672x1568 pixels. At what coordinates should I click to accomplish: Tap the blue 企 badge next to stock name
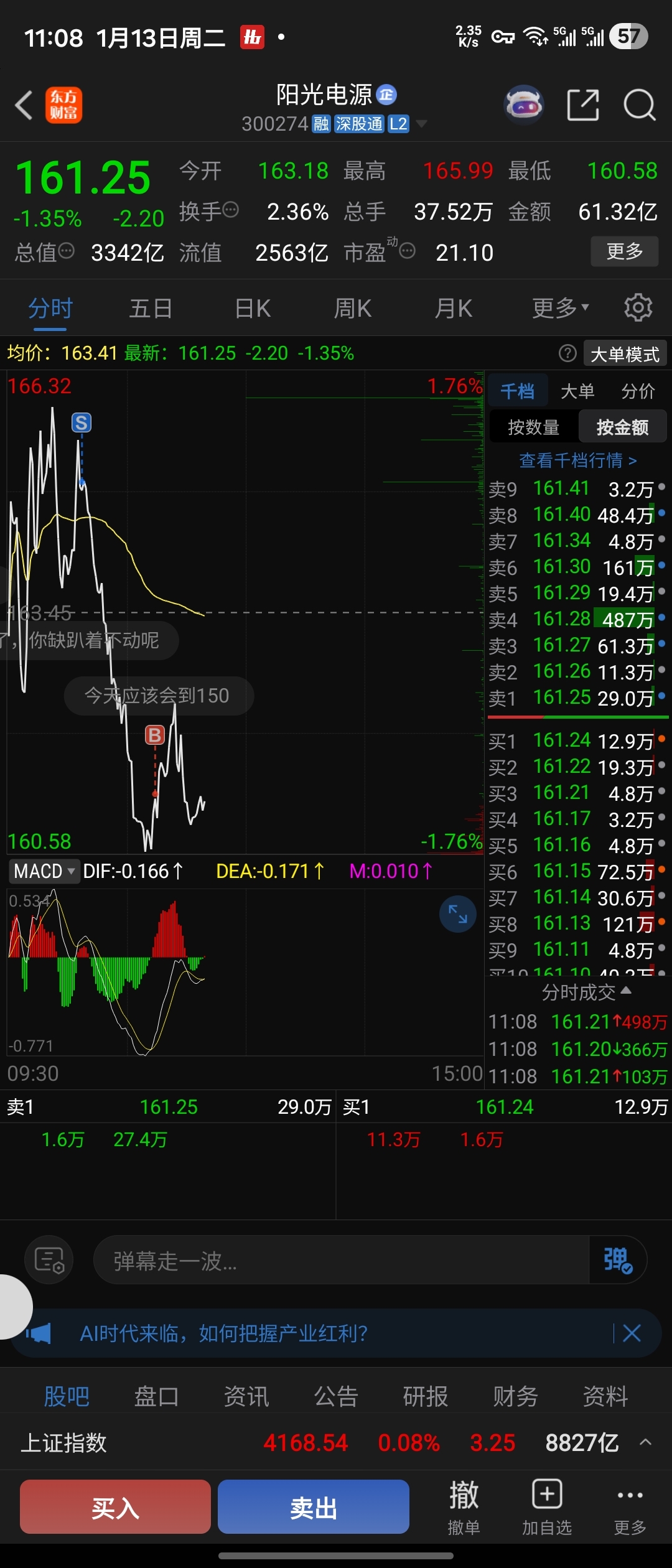pos(386,95)
